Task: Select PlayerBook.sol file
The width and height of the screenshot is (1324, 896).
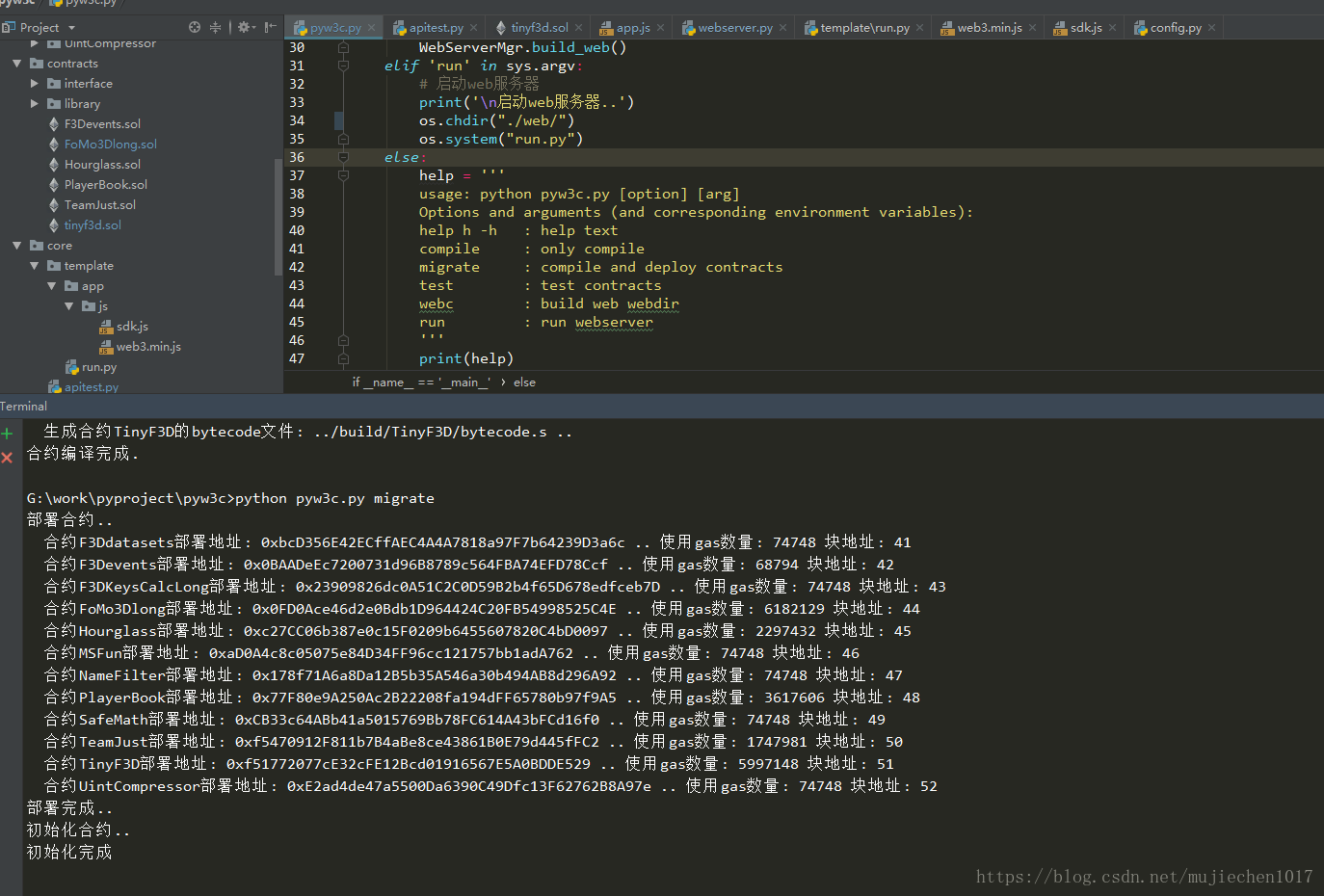Action: 106,185
